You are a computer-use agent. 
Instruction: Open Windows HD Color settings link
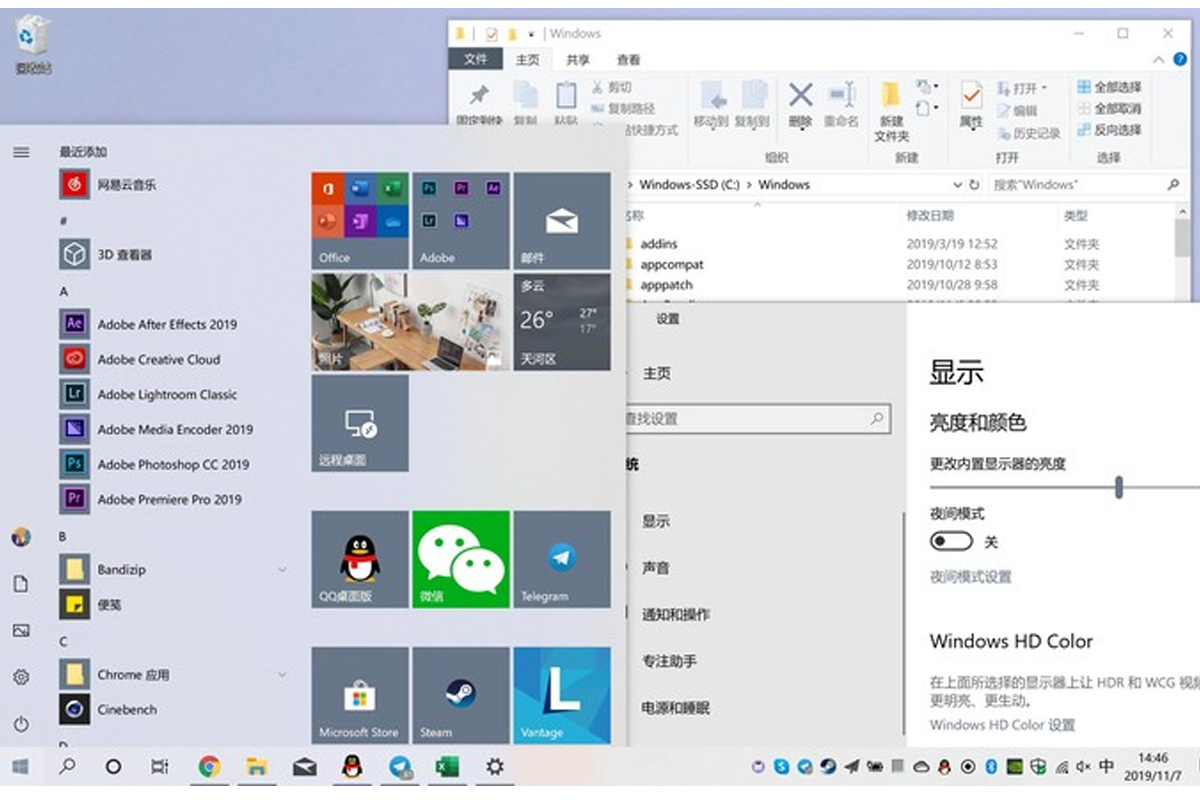[x=1002, y=725]
